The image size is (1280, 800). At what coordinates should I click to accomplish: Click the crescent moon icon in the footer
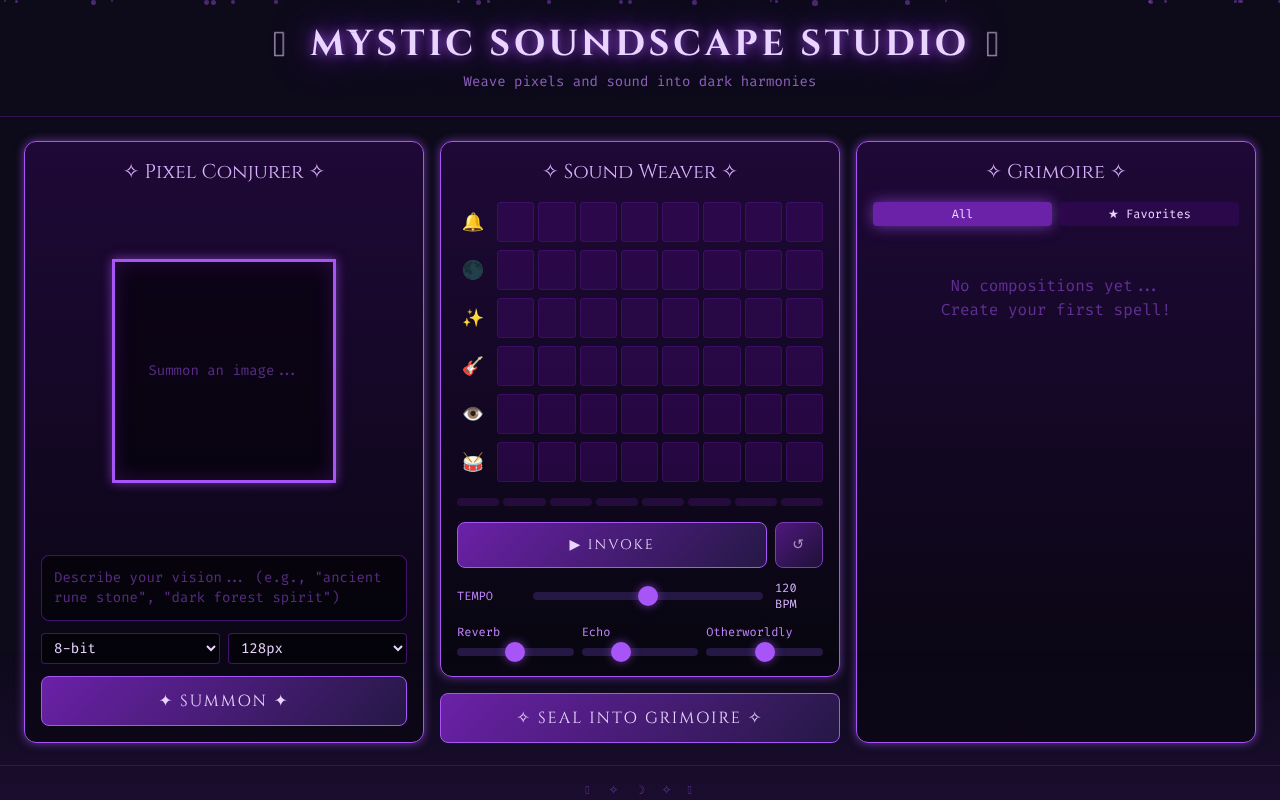(x=640, y=789)
